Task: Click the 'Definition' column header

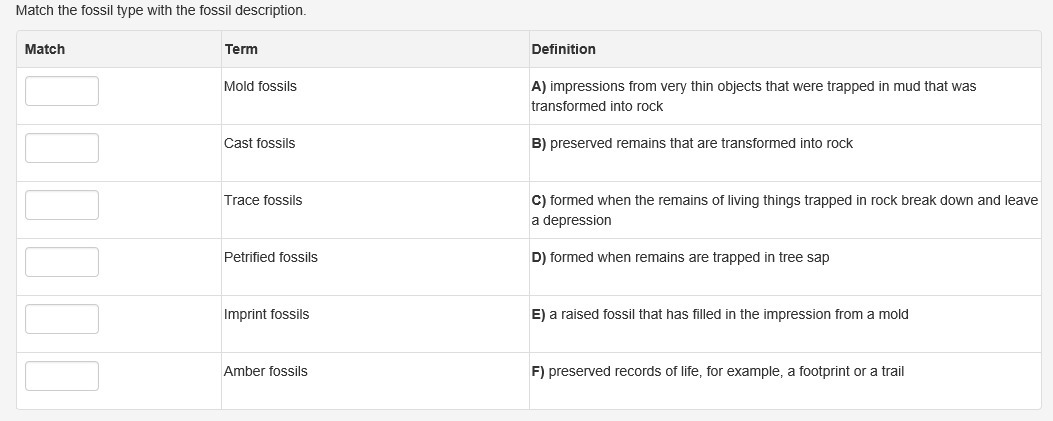Action: 563,49
